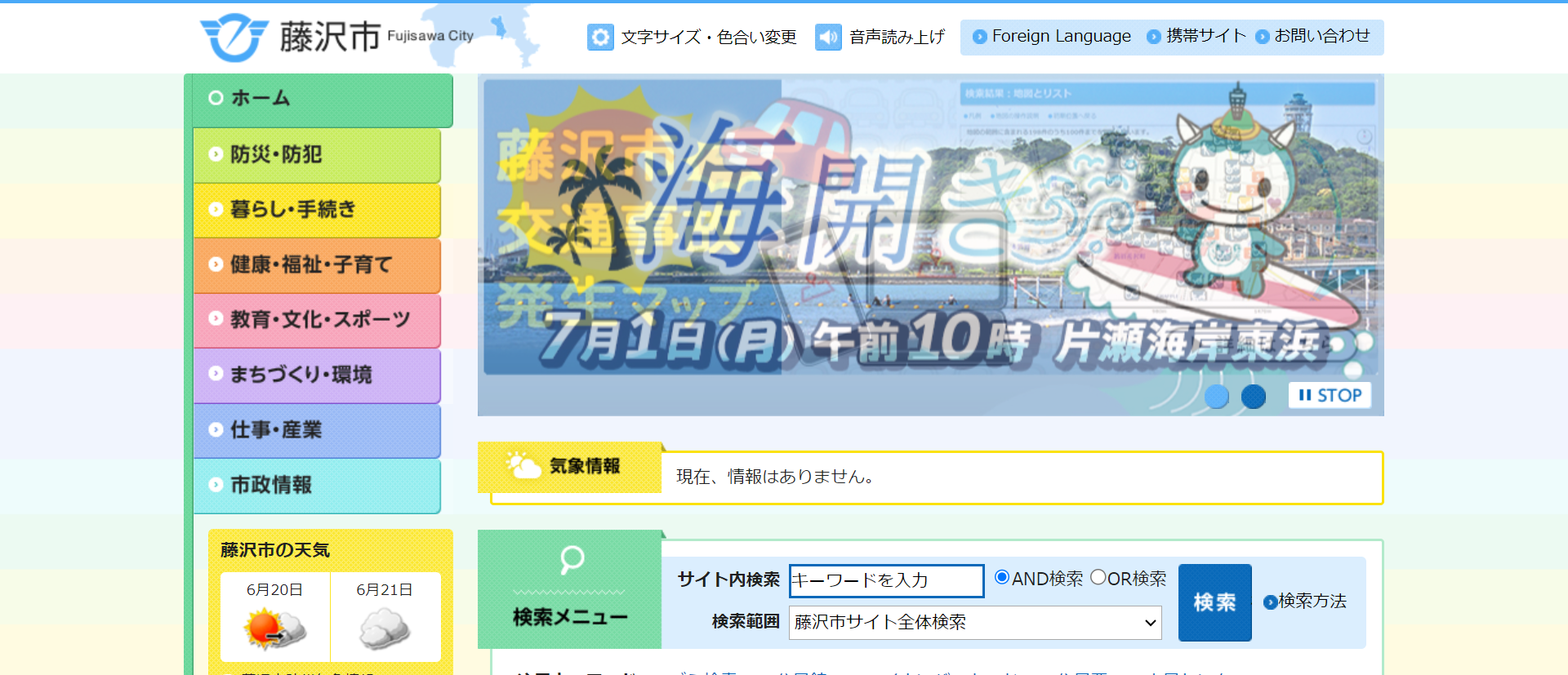The width and height of the screenshot is (1568, 675).
Task: Open 暮らし・手続き menu item
Action: pyautogui.click(x=317, y=210)
